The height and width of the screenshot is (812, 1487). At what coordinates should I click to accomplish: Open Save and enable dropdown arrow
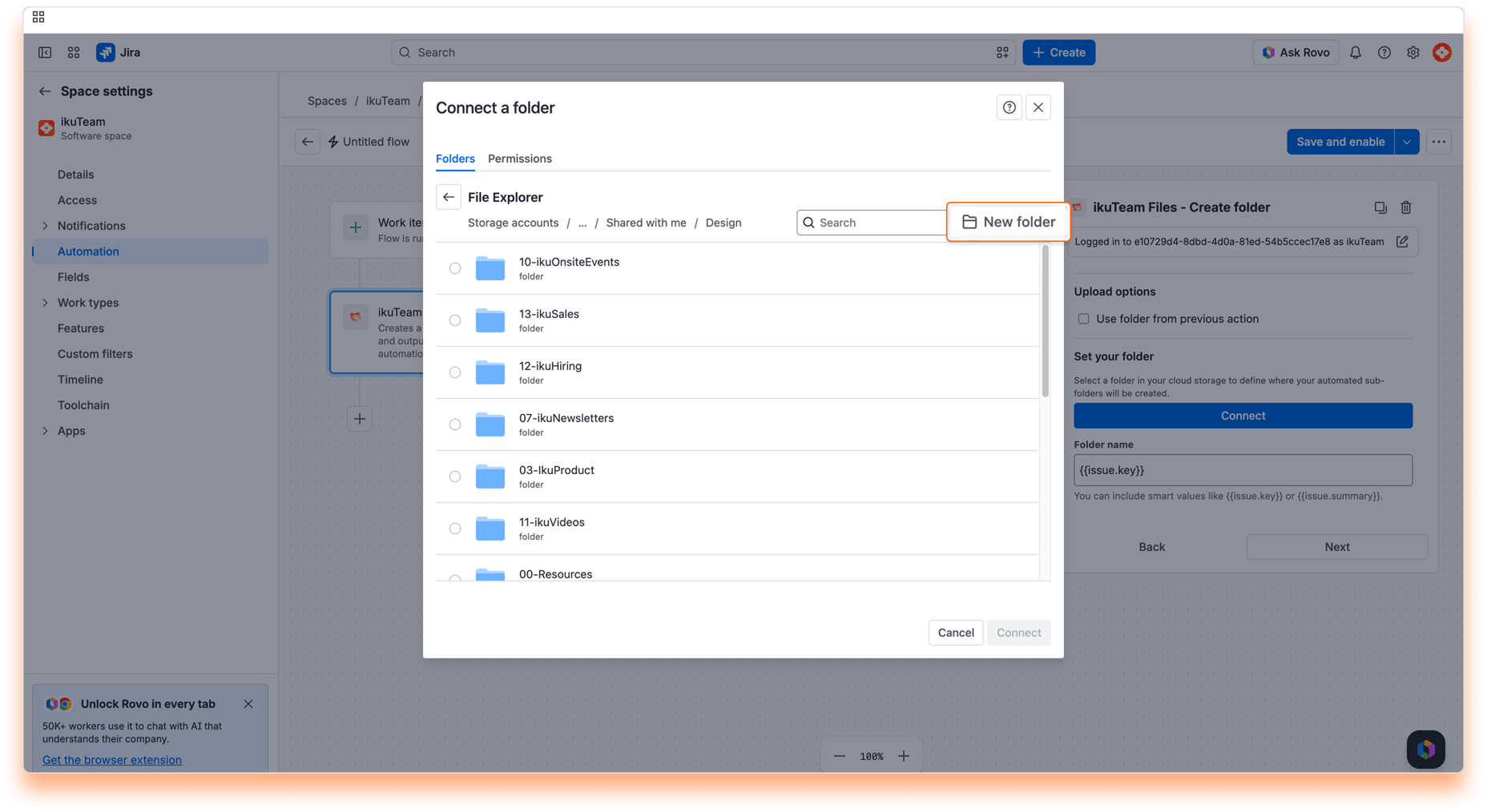[1407, 142]
